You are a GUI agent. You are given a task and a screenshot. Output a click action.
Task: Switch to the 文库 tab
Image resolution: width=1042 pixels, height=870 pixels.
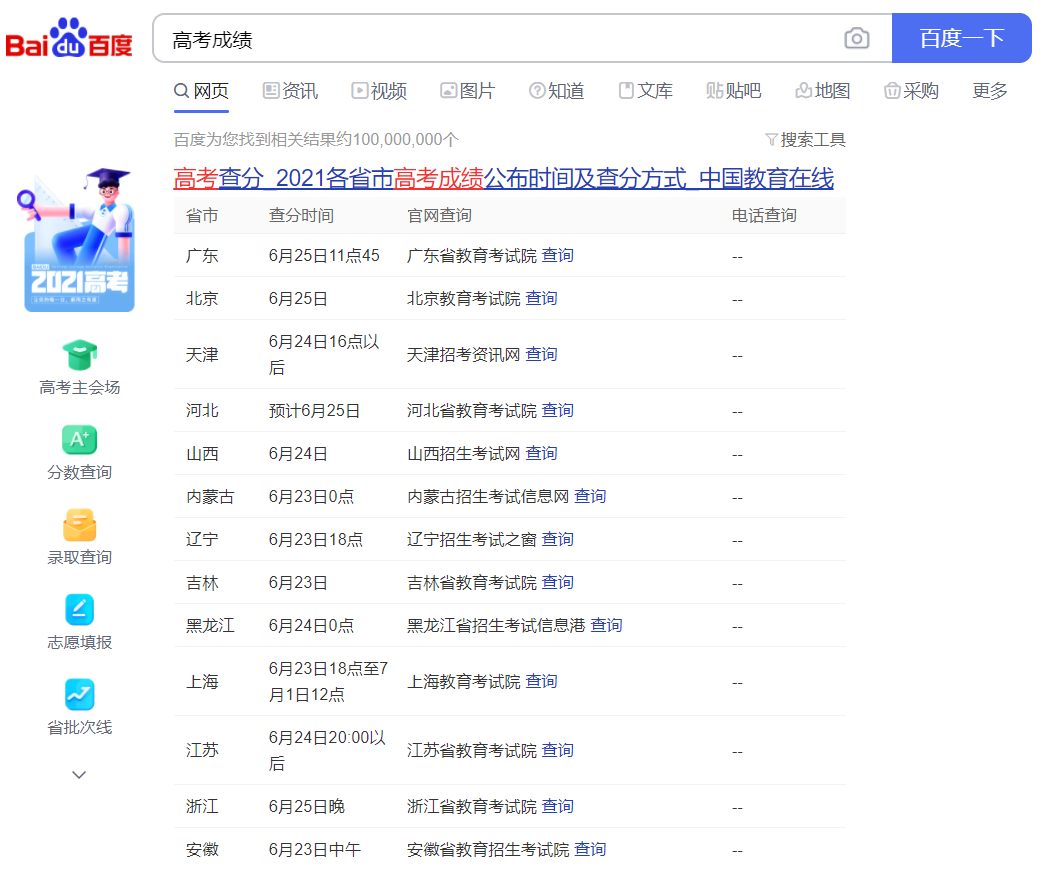pyautogui.click(x=645, y=90)
